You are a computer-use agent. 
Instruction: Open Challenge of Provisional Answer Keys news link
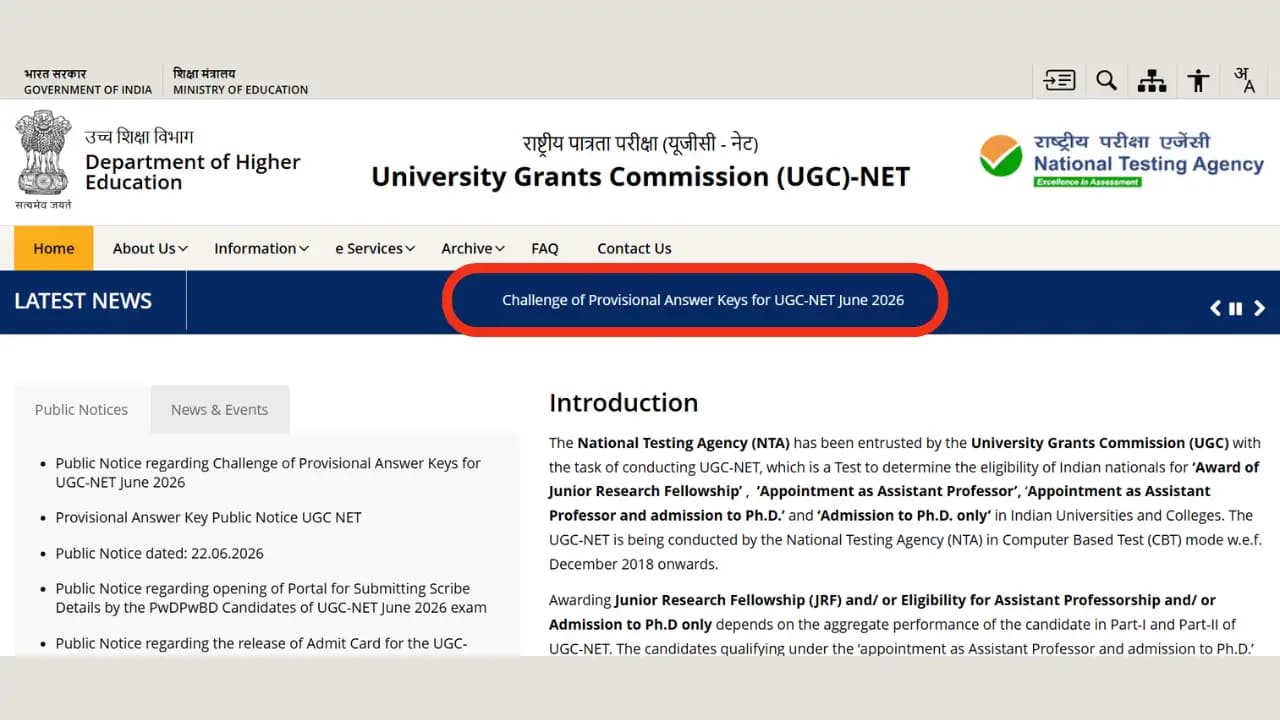tap(703, 300)
